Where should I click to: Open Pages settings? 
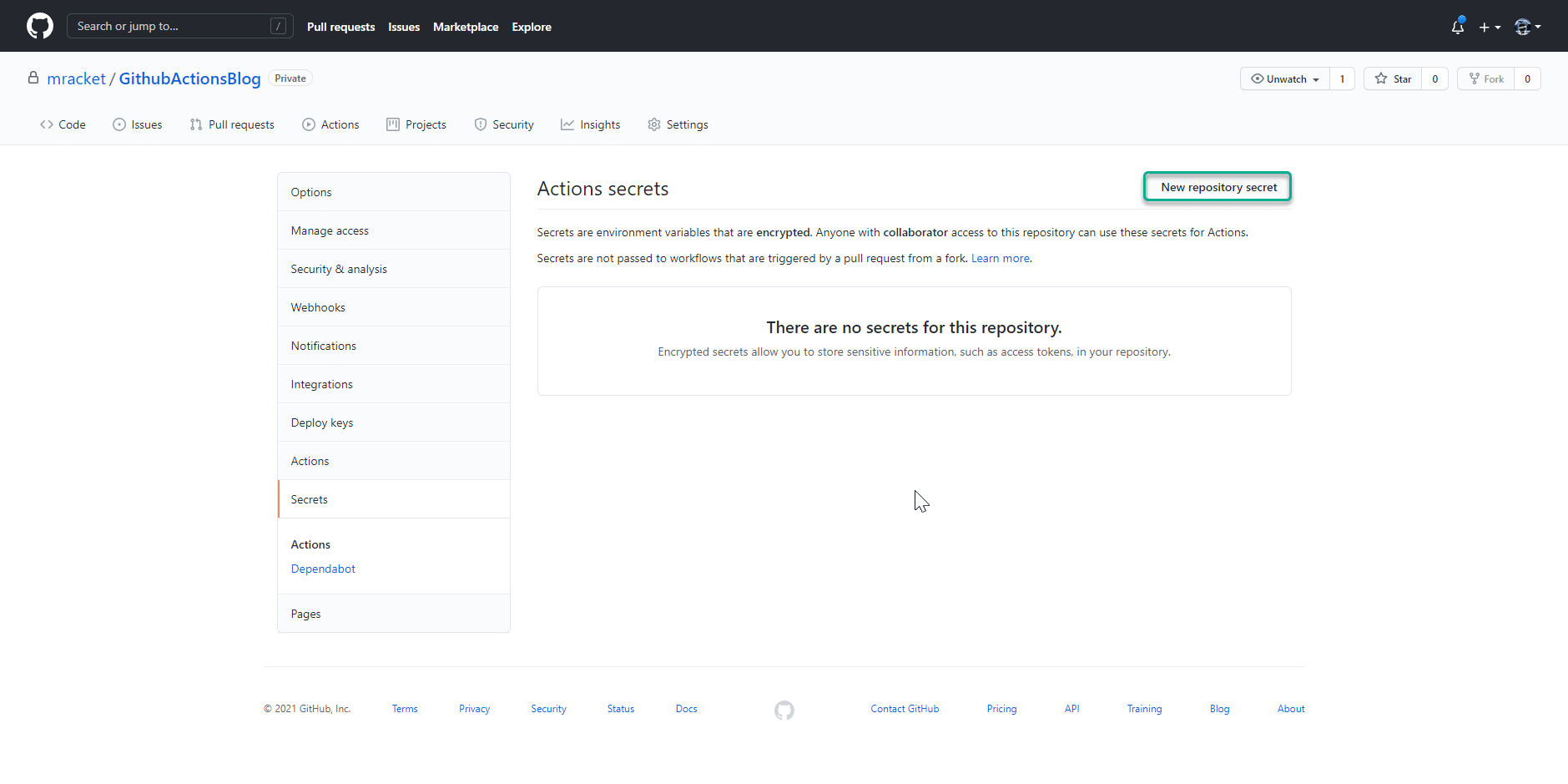point(394,614)
